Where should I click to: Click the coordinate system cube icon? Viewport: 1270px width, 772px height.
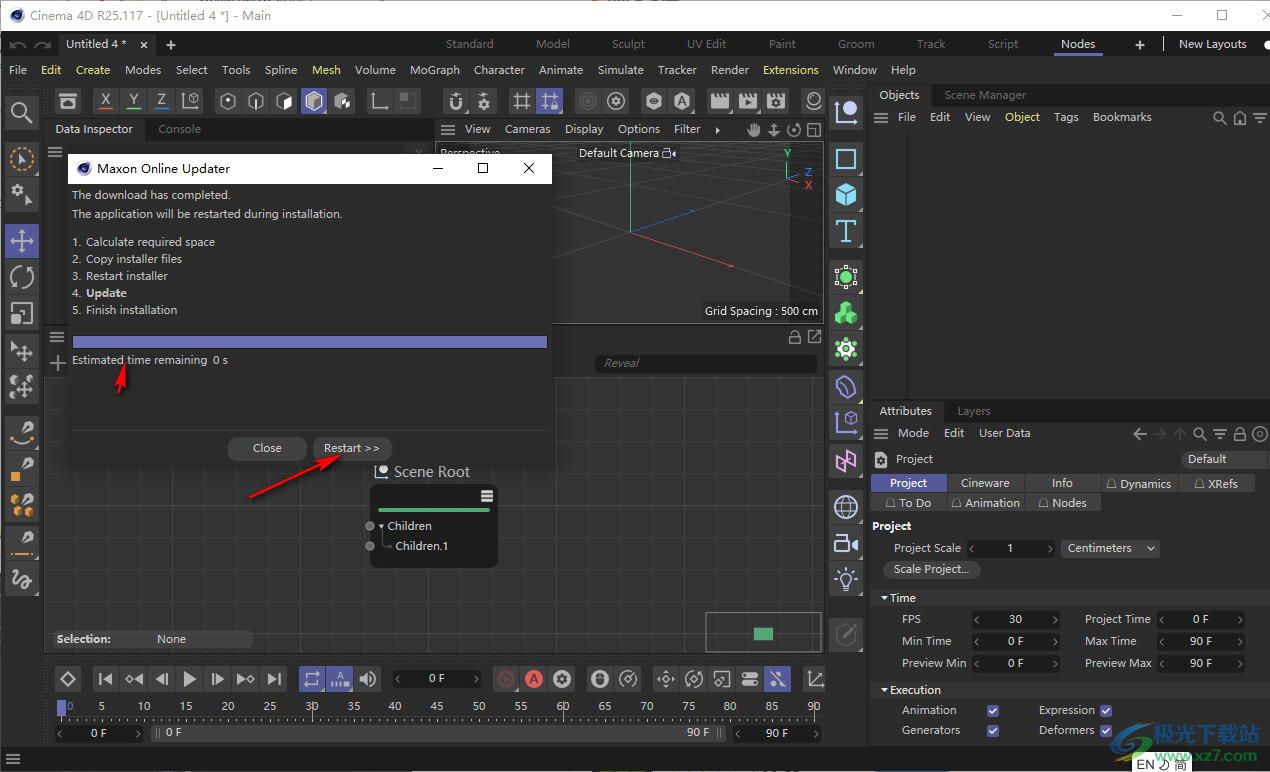click(x=189, y=101)
